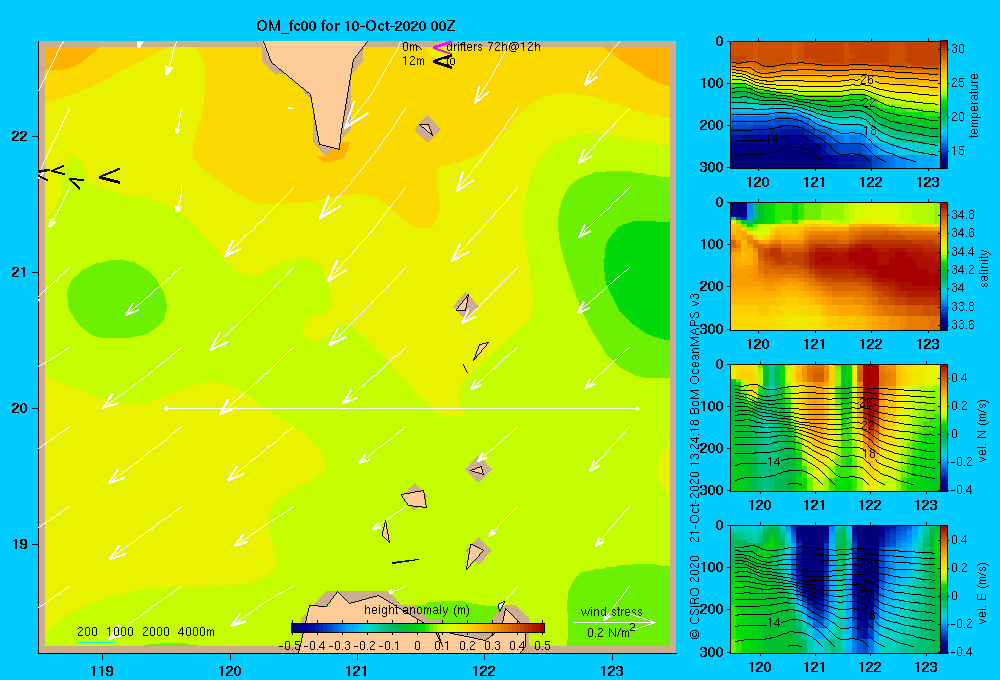Click the '0.2 N/m2' wind stress value
Screen dimensions: 1000x680
pos(611,632)
